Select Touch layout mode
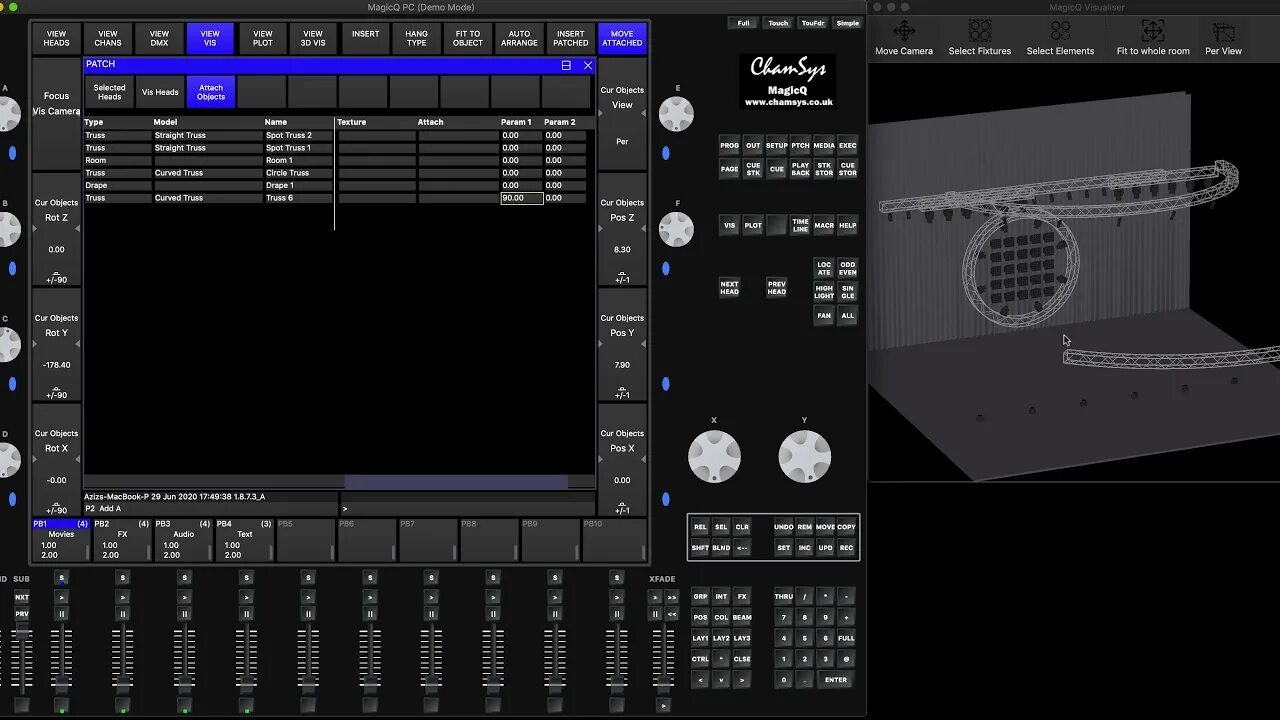The image size is (1280, 720). [778, 23]
